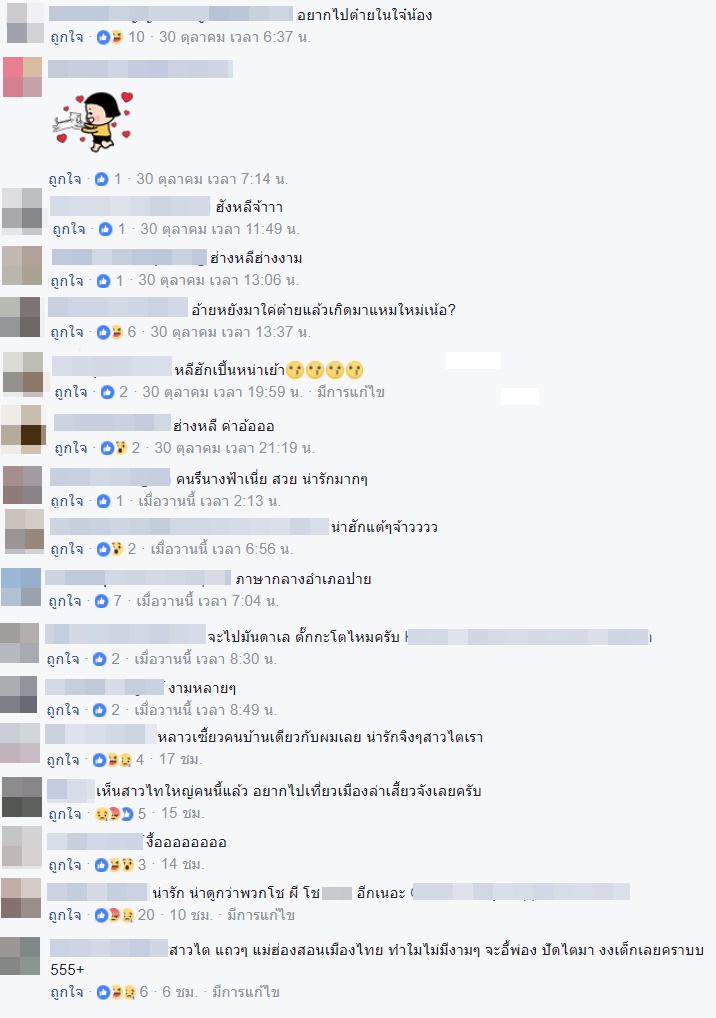Open profile picture of งามหลายๆ commenter
The height and width of the screenshot is (1018, 716).
click(x=19, y=694)
